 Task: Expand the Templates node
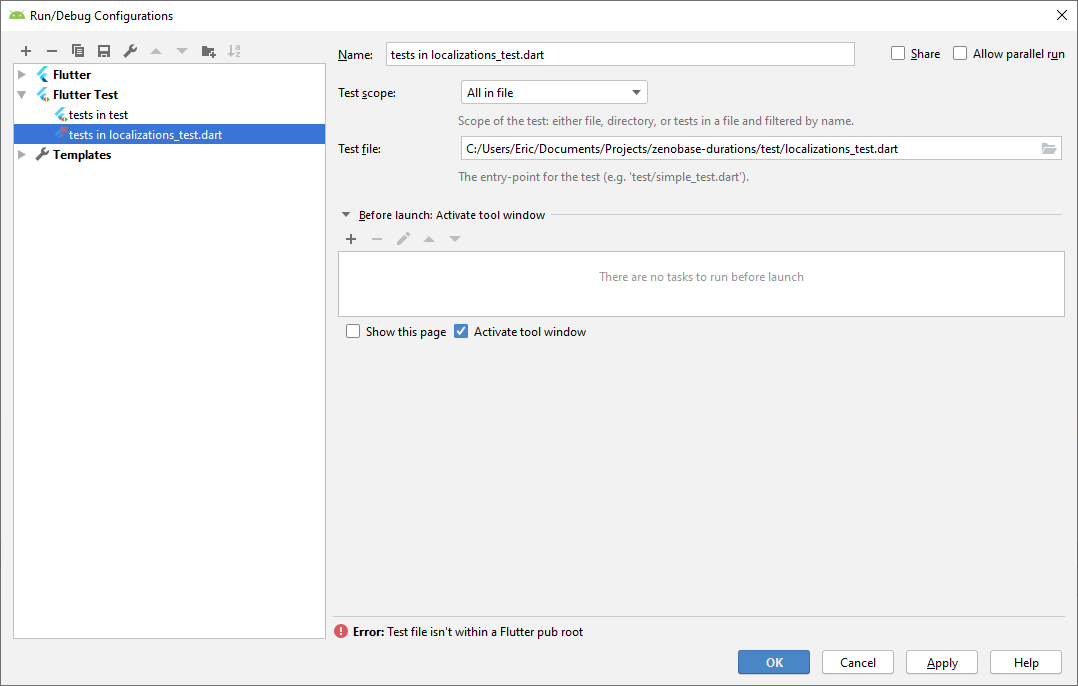(22, 154)
